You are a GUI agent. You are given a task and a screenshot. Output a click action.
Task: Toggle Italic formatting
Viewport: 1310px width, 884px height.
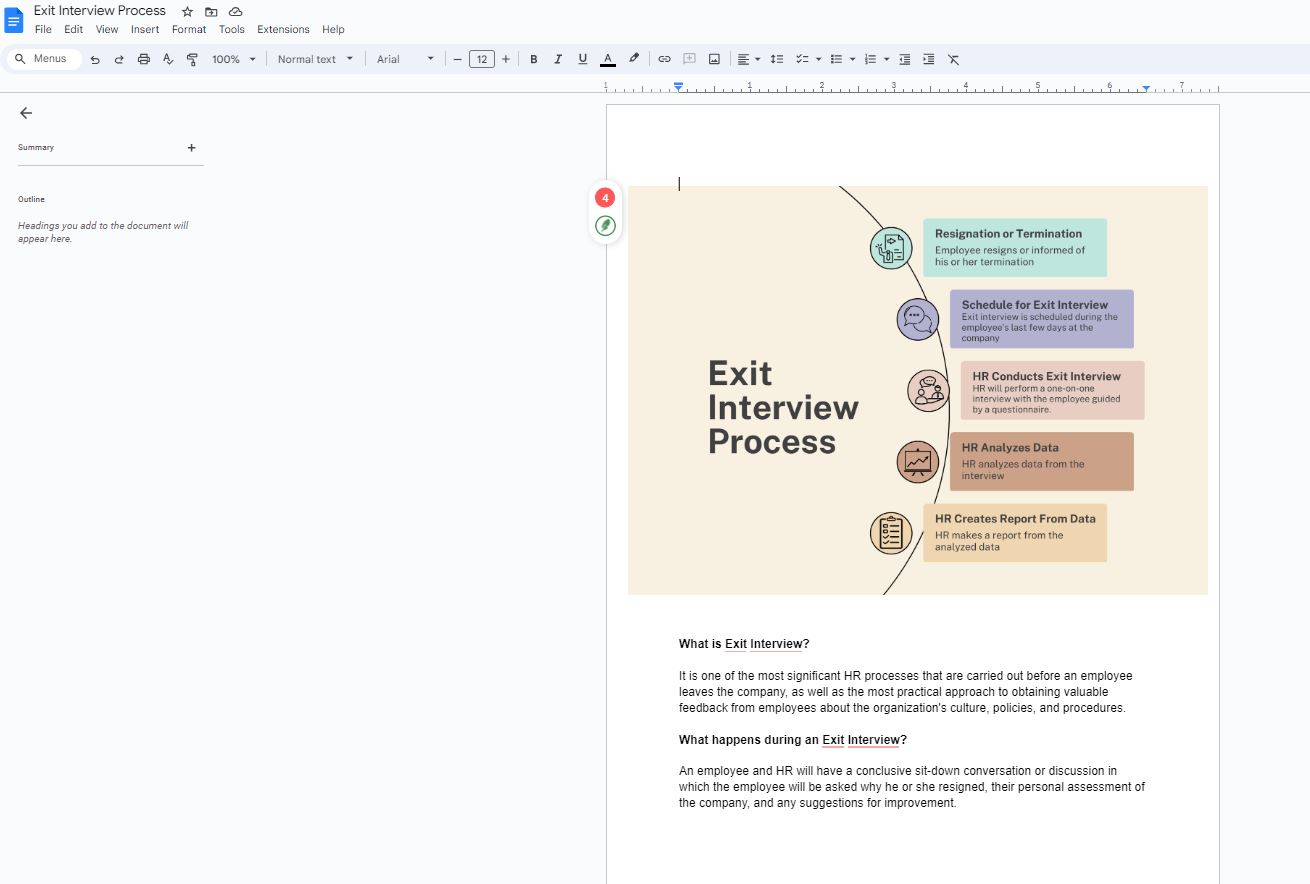click(558, 59)
